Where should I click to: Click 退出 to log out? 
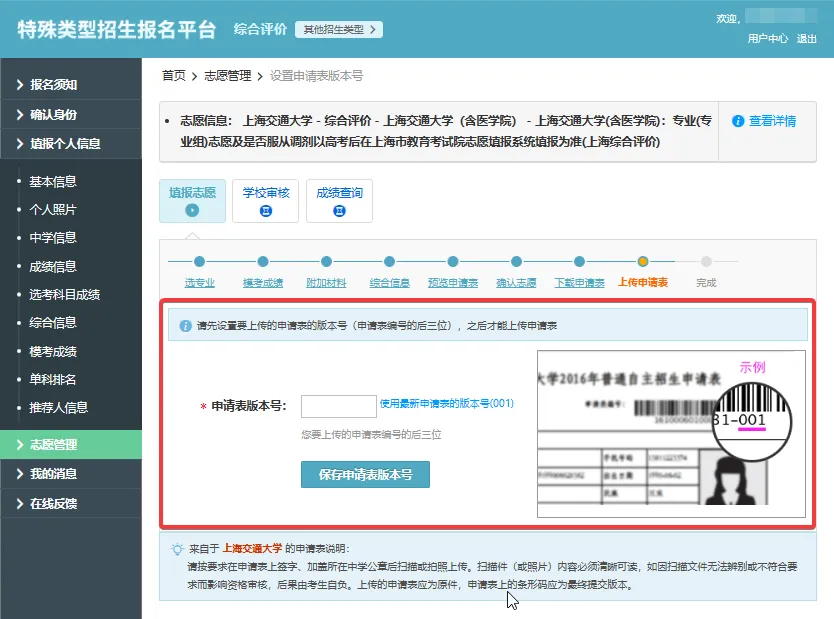pyautogui.click(x=806, y=39)
